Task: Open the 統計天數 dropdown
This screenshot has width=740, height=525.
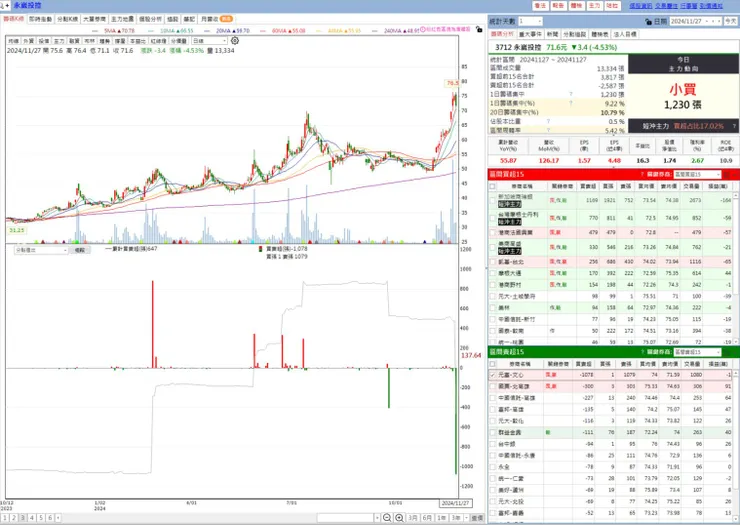Action: pyautogui.click(x=530, y=21)
